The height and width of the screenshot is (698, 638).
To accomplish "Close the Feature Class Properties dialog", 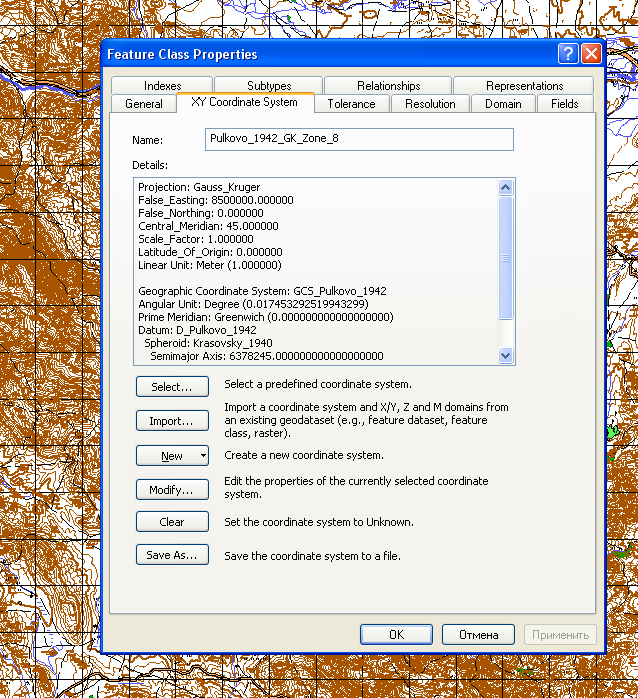I will tap(591, 54).
